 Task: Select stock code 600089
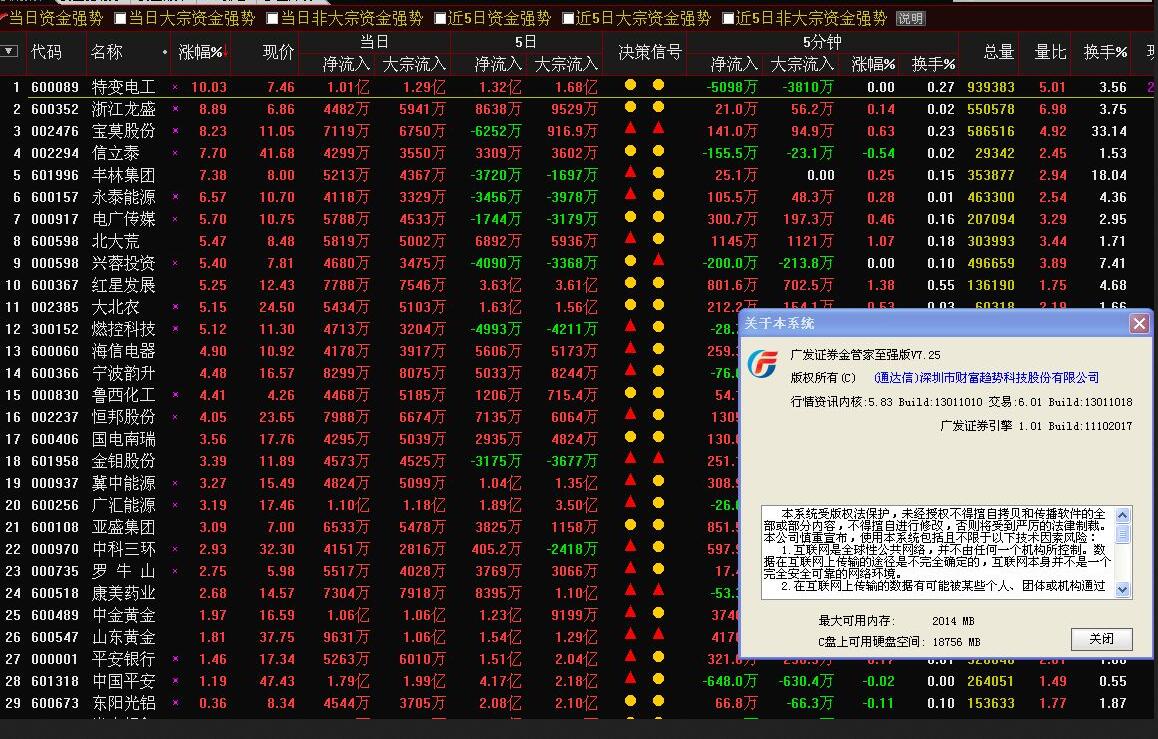[x=55, y=87]
